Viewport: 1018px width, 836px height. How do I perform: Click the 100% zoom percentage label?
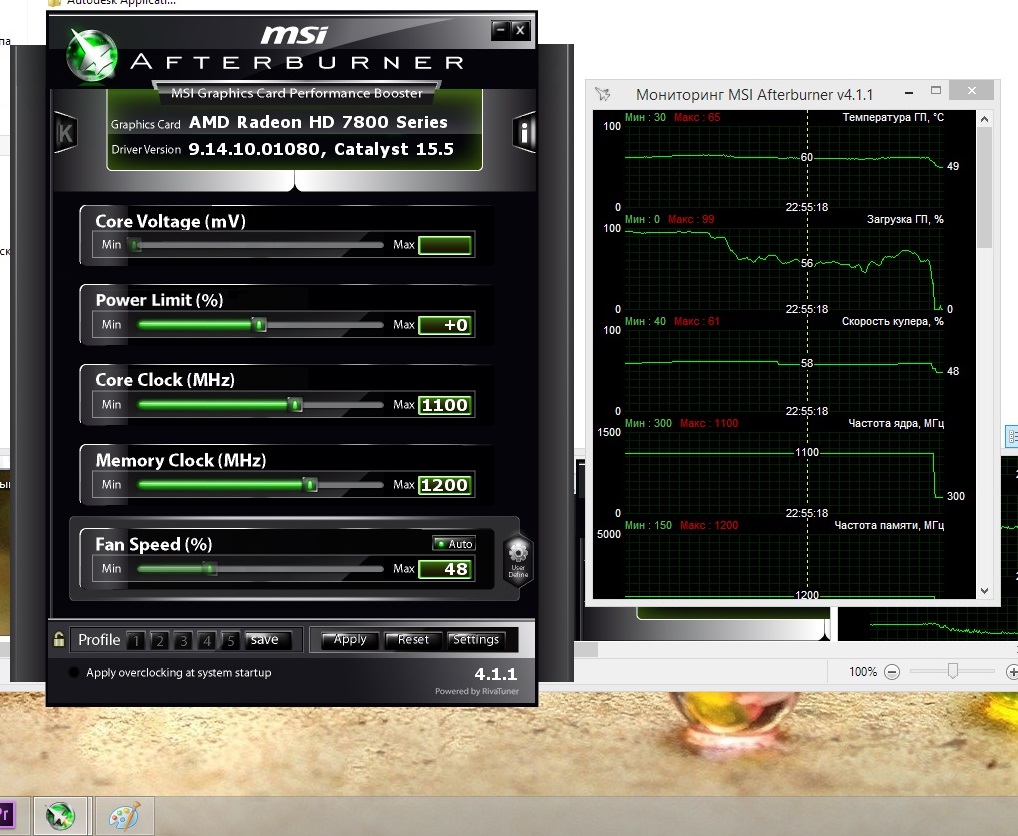tap(863, 672)
